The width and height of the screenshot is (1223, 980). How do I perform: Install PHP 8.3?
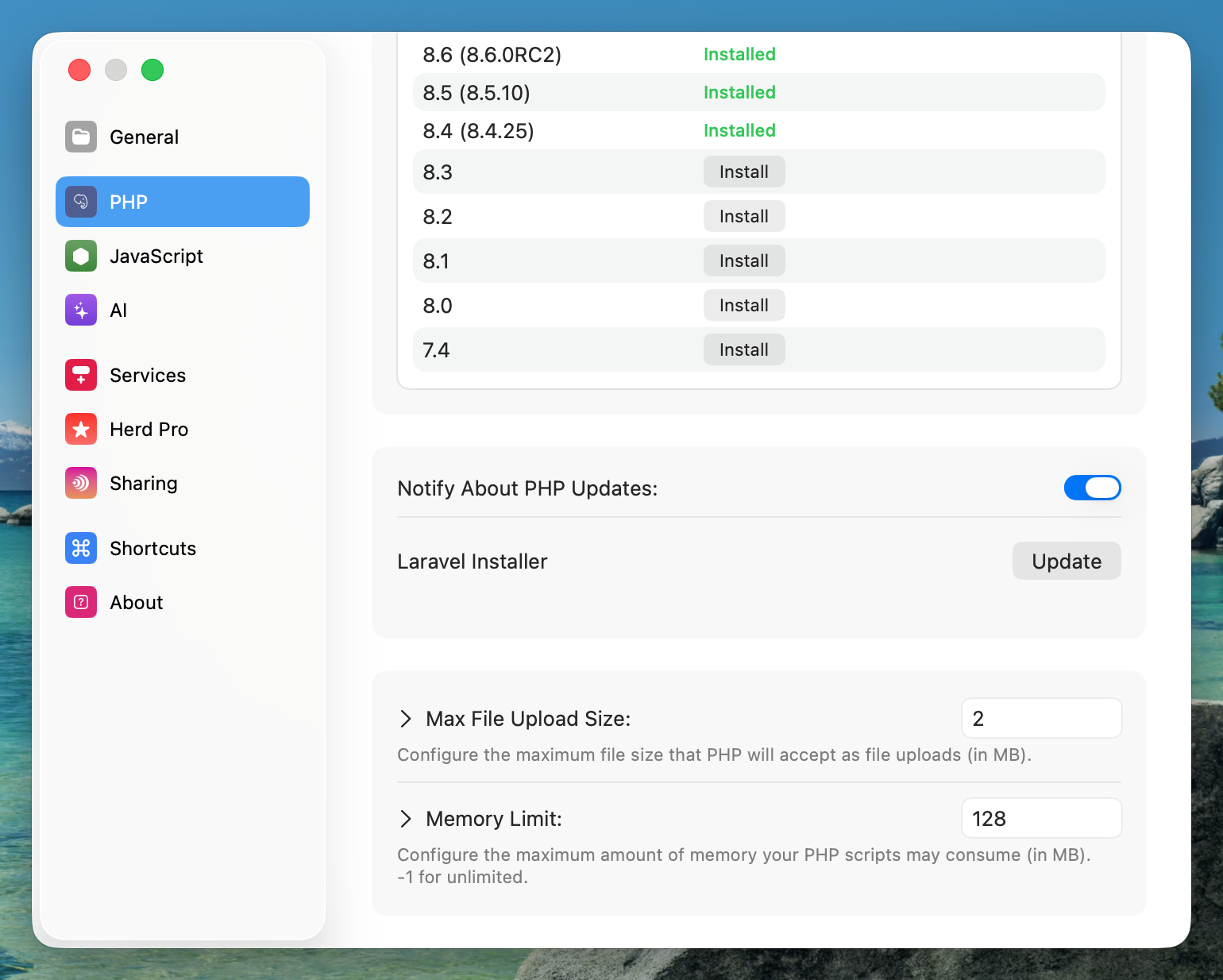744,172
